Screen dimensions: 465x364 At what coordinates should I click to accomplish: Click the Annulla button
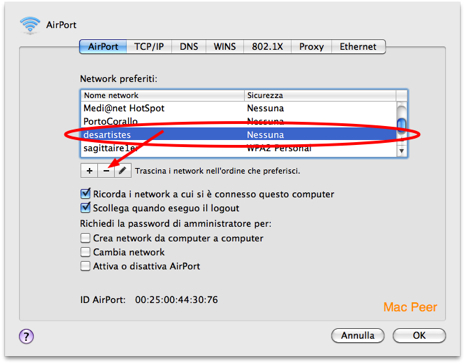[358, 335]
